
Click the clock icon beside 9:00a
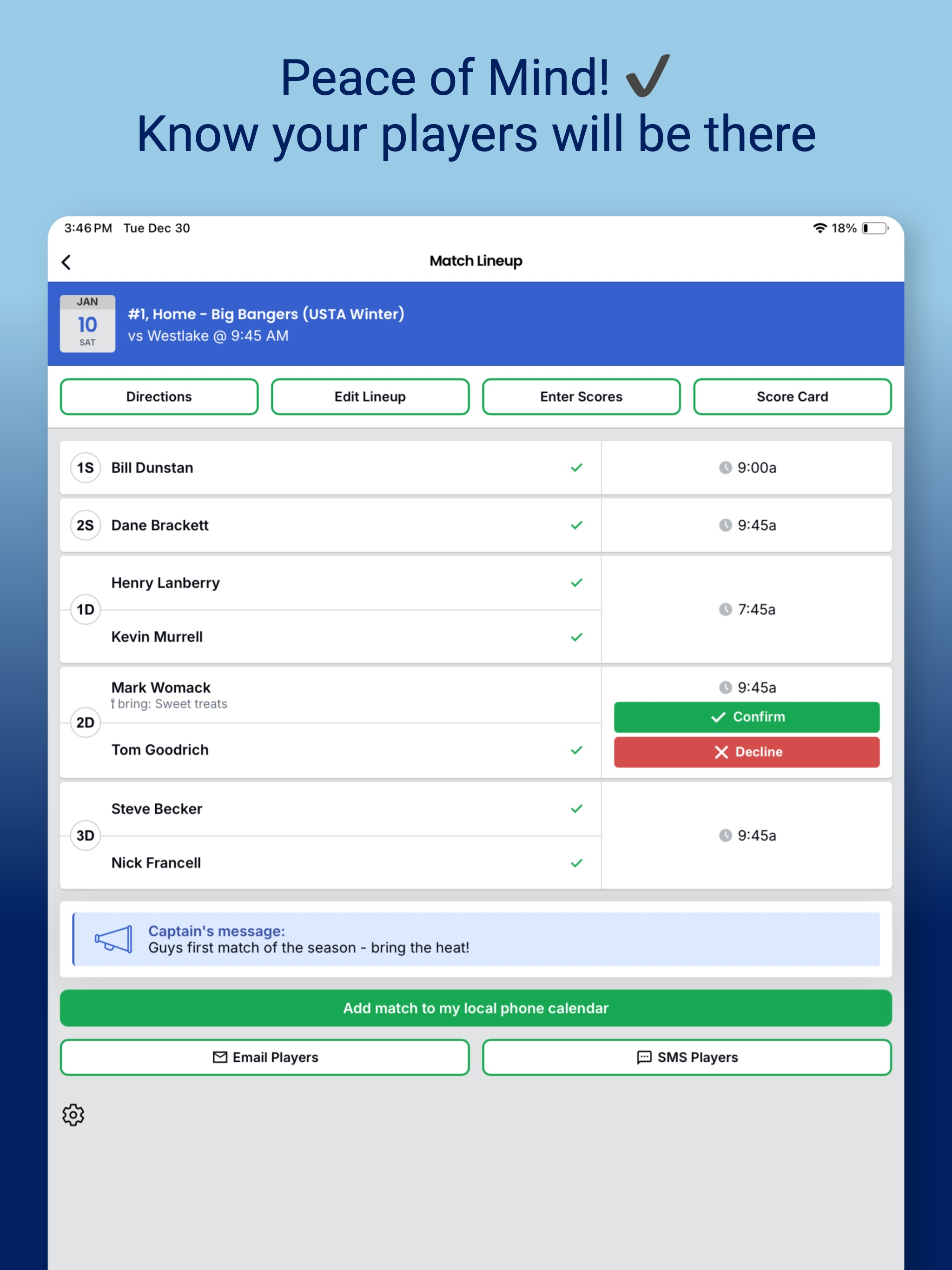point(725,467)
